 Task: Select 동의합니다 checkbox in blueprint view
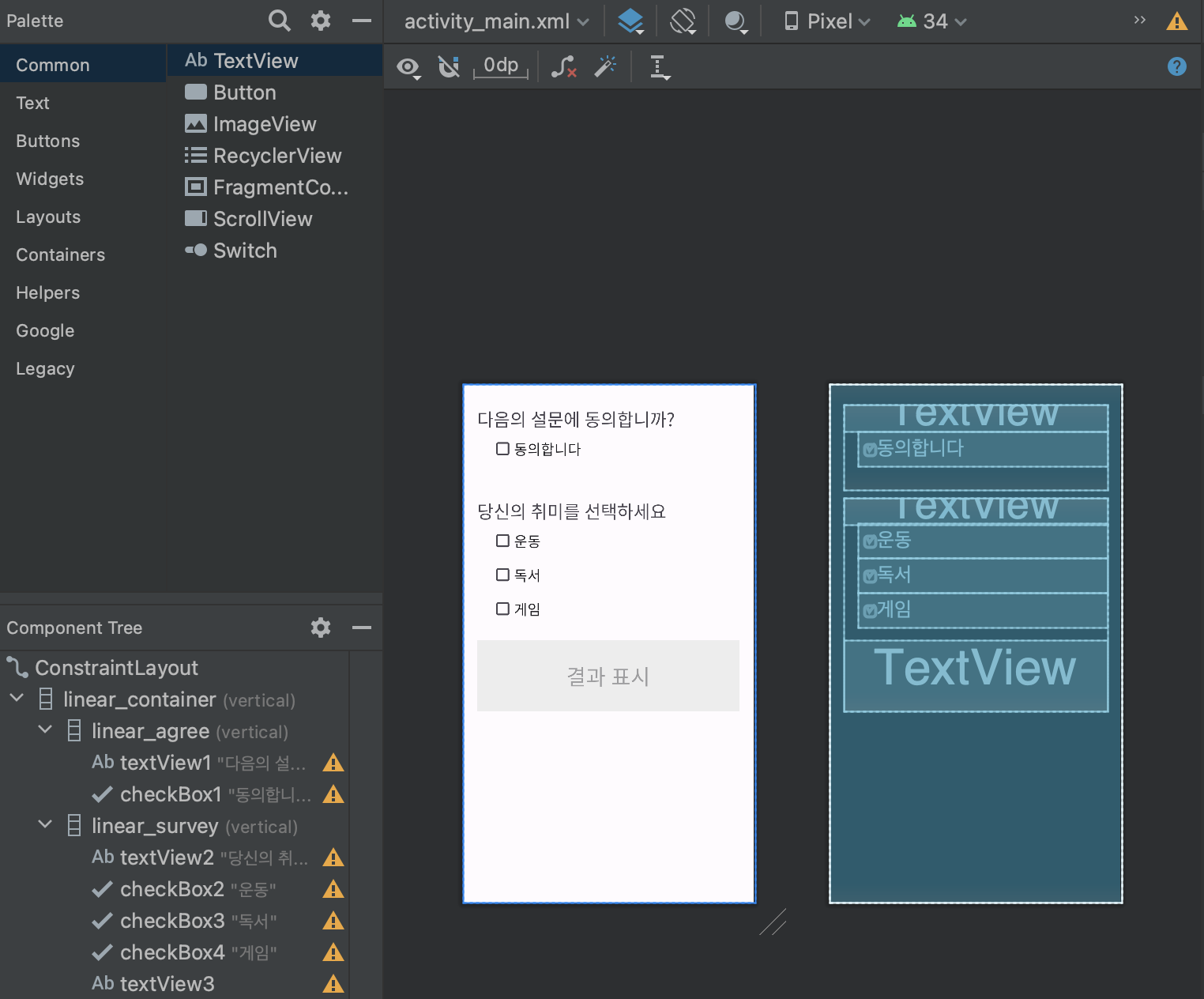(982, 449)
